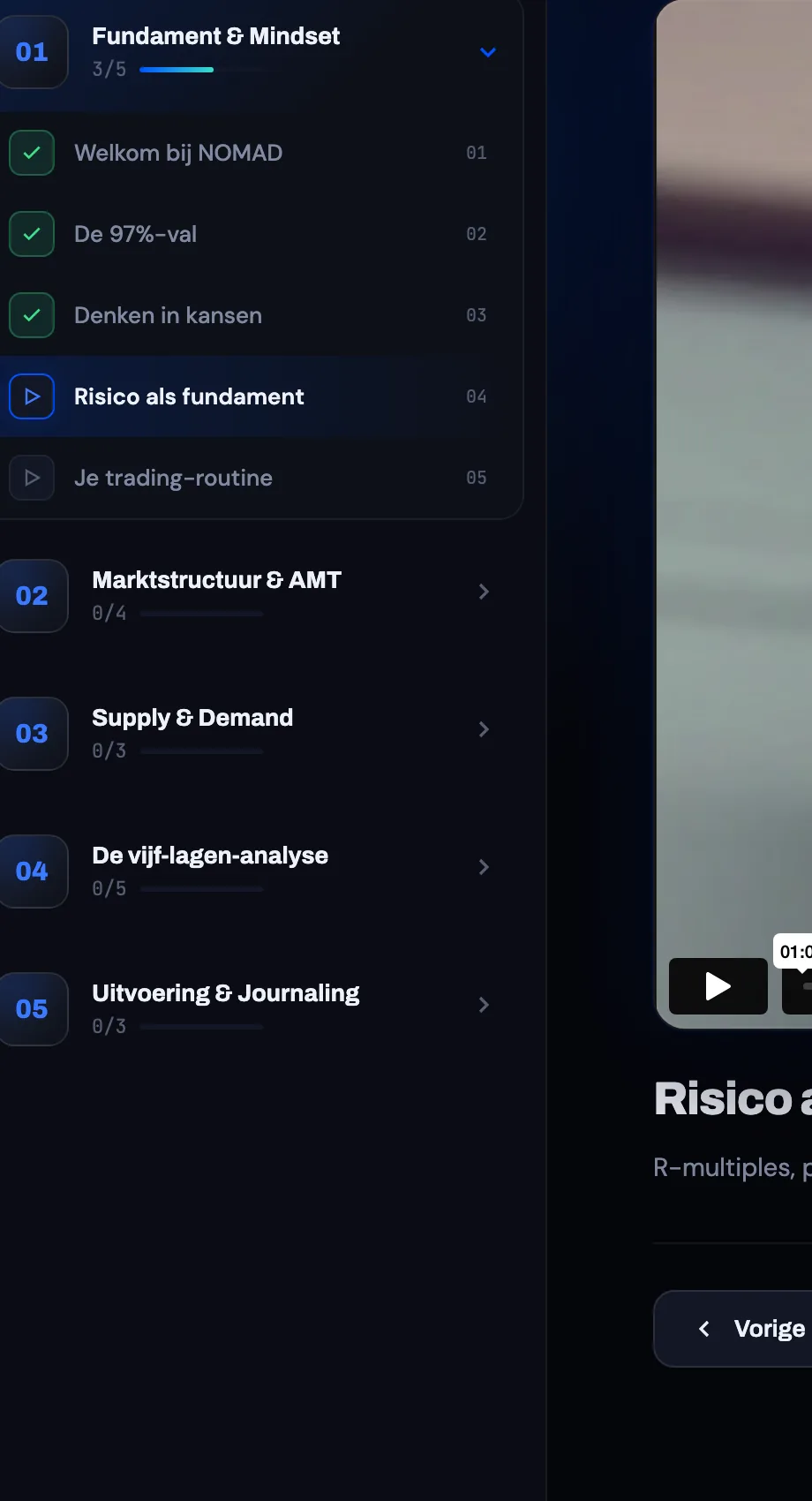Click the Supply & Demand progress bar
This screenshot has width=812, height=1501.
pyautogui.click(x=202, y=751)
